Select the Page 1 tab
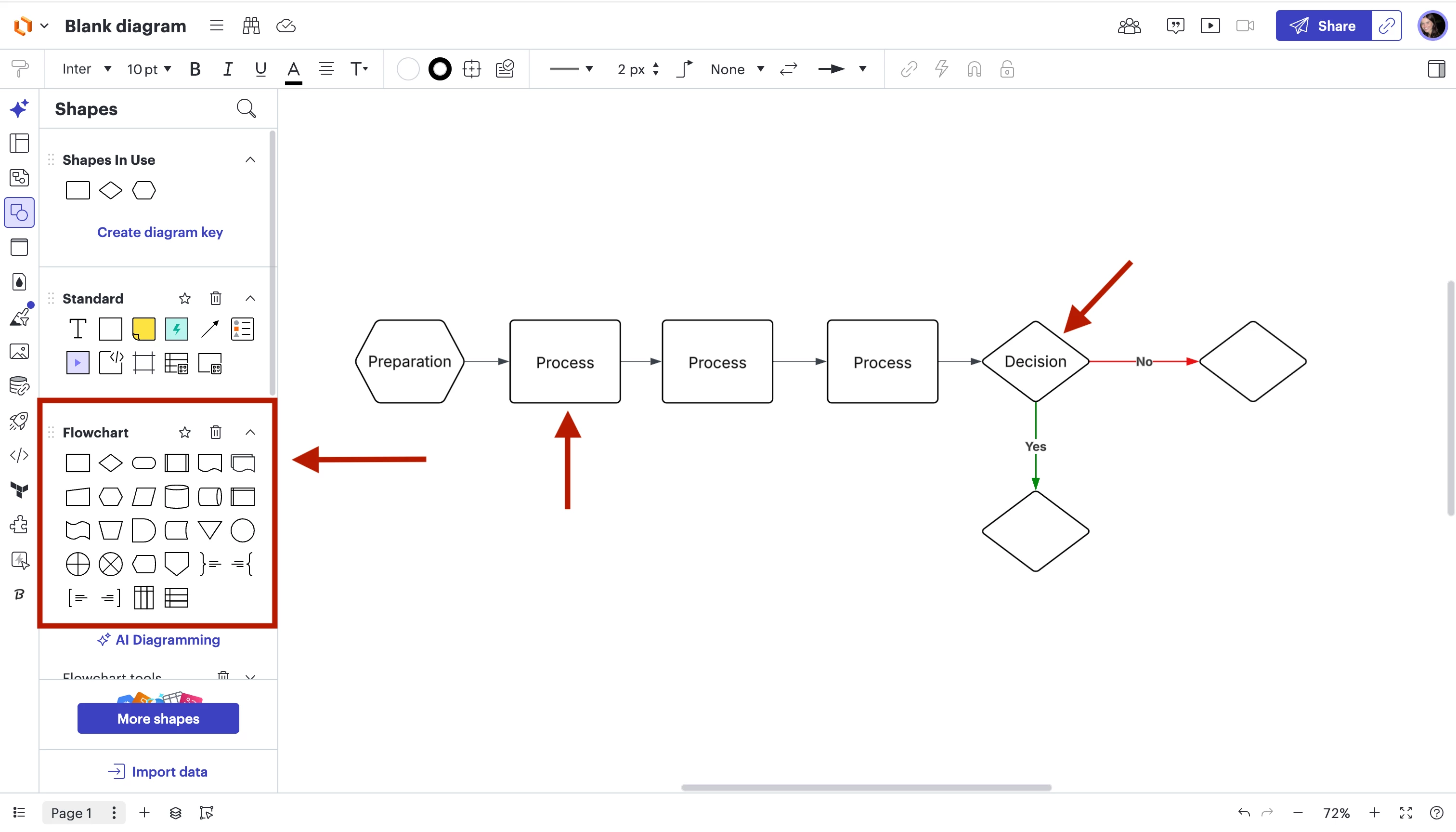The height and width of the screenshot is (832, 1456). click(x=71, y=812)
